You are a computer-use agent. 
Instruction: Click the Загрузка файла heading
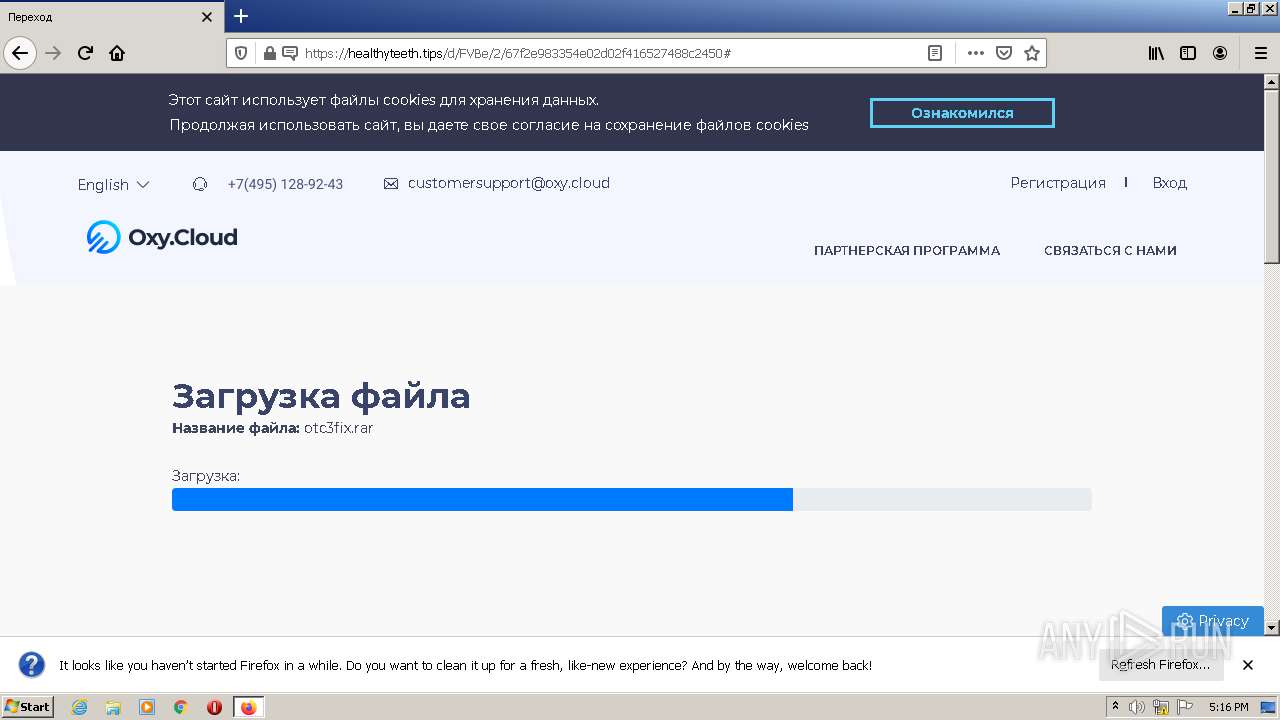click(x=321, y=396)
